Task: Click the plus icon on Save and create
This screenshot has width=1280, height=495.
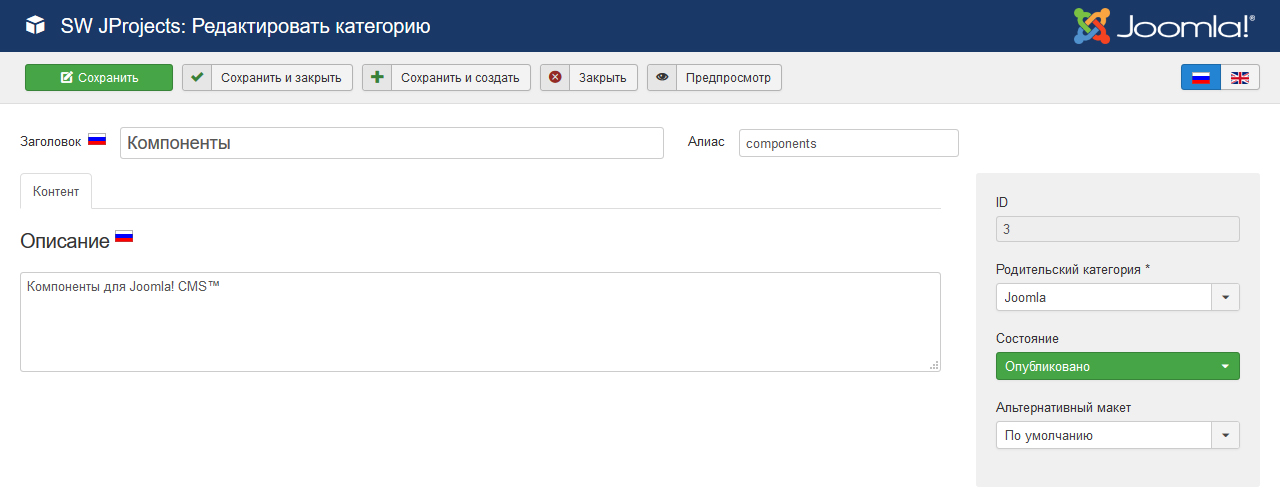Action: 377,78
